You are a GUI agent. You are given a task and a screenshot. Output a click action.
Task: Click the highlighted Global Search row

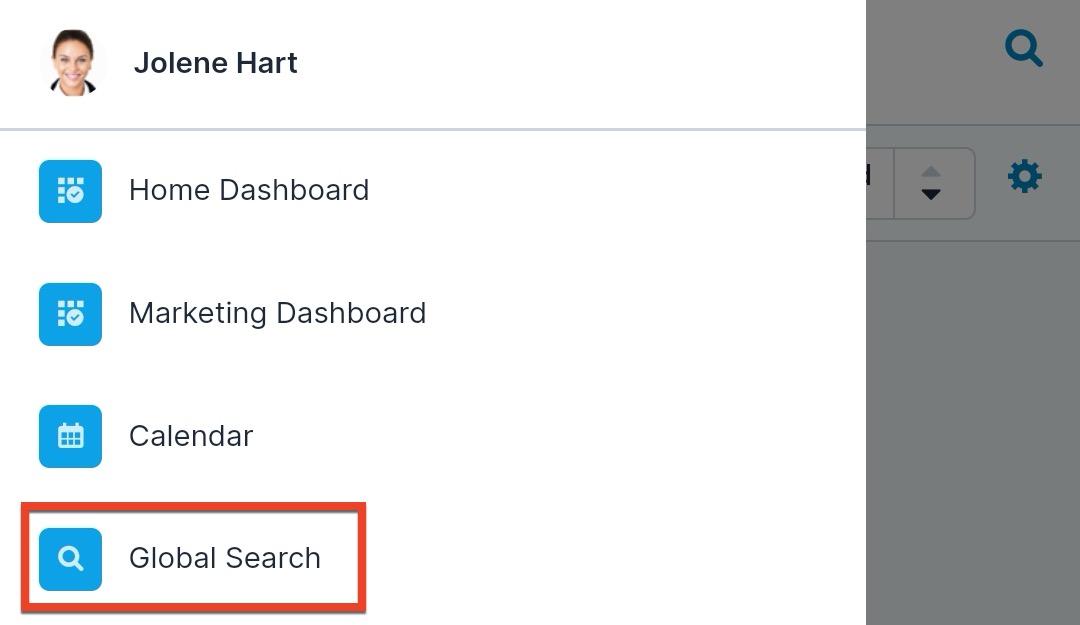click(193, 558)
